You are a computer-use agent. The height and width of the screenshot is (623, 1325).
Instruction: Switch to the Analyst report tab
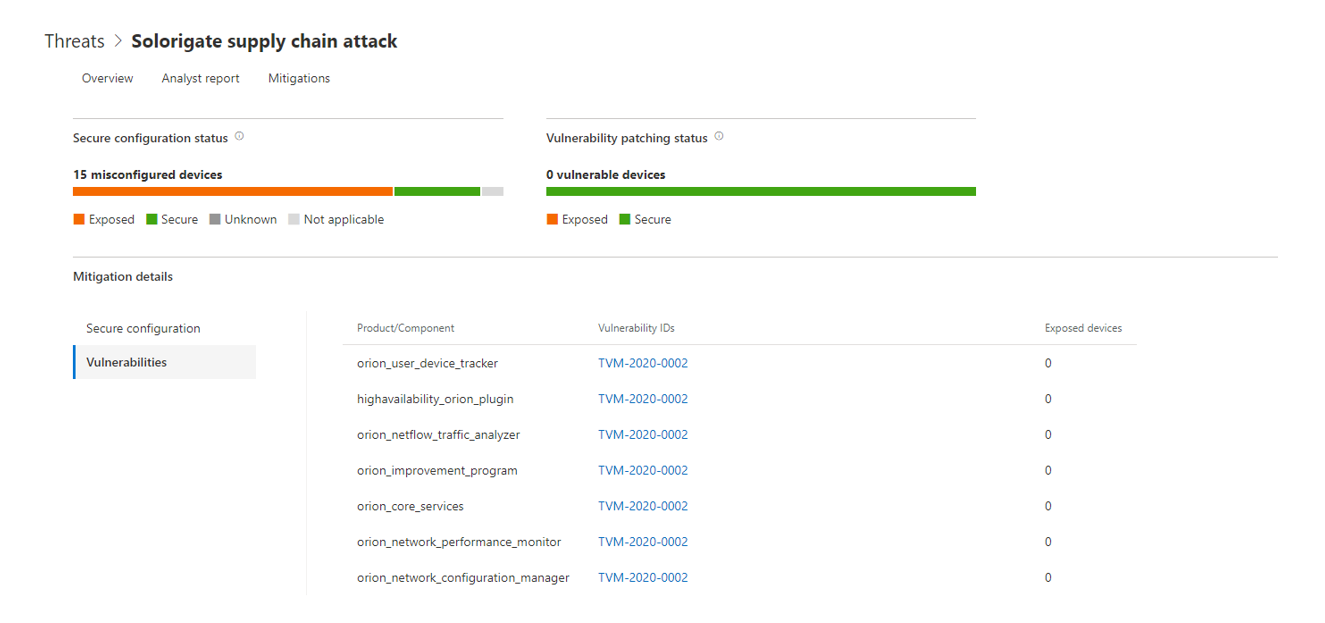pyautogui.click(x=200, y=78)
